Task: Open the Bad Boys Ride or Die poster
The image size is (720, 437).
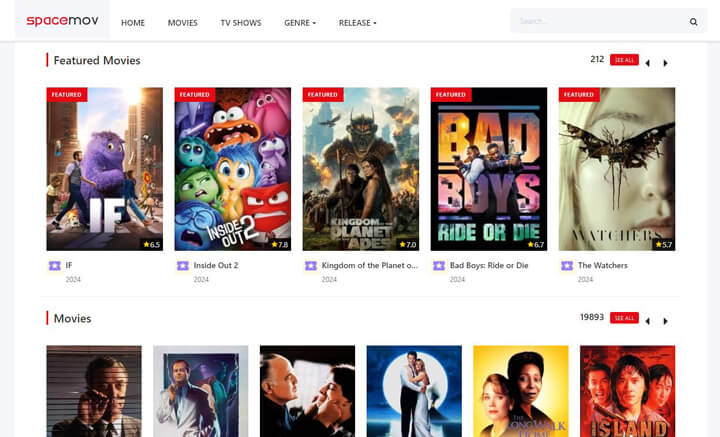Action: [x=489, y=169]
